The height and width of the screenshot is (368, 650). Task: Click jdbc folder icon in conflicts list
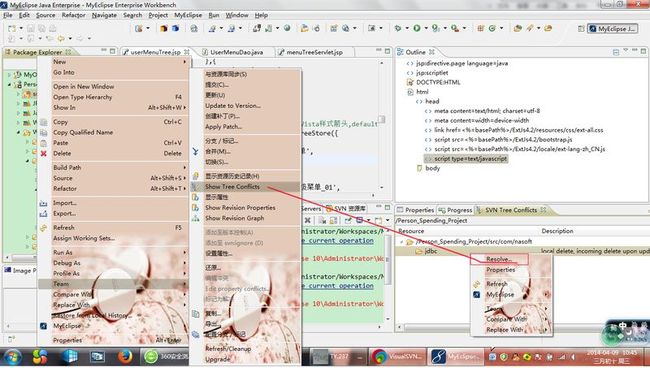tap(419, 251)
